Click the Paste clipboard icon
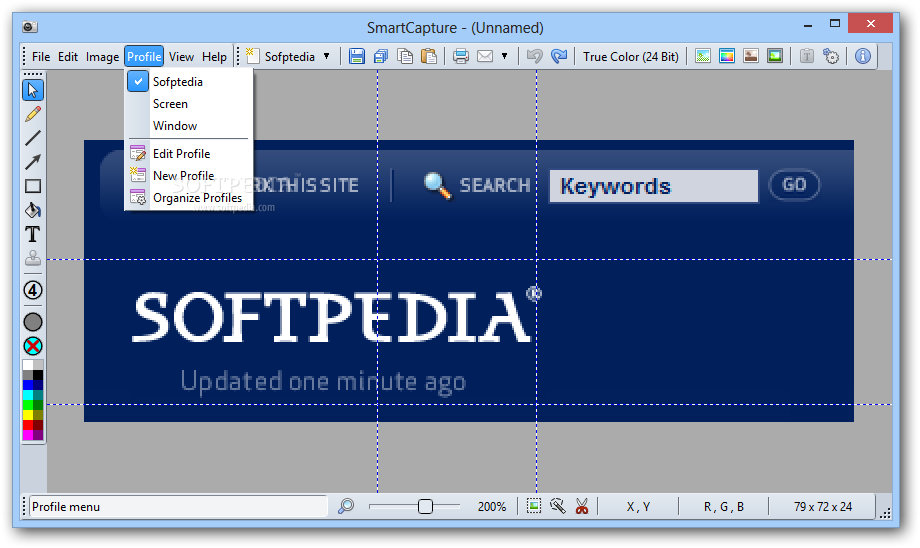The height and width of the screenshot is (548, 920). tap(429, 56)
